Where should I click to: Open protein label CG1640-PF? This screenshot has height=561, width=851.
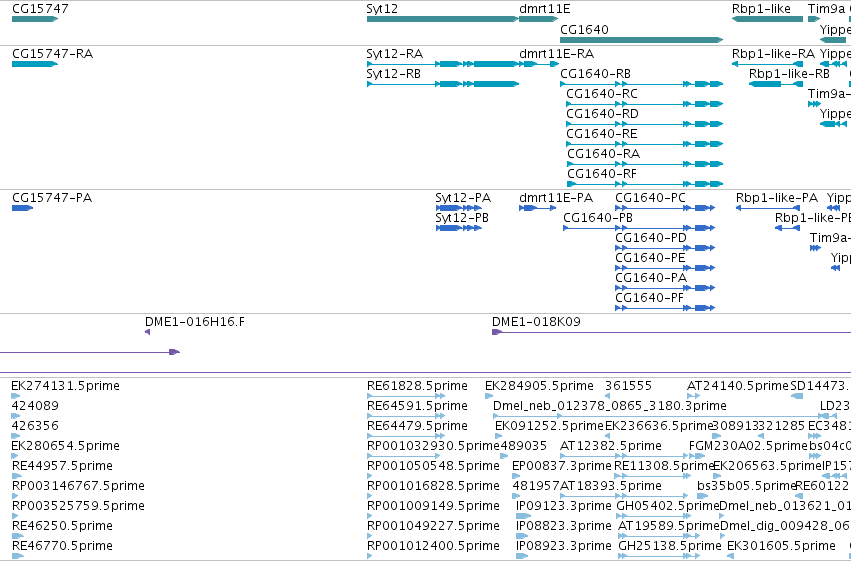coord(649,299)
